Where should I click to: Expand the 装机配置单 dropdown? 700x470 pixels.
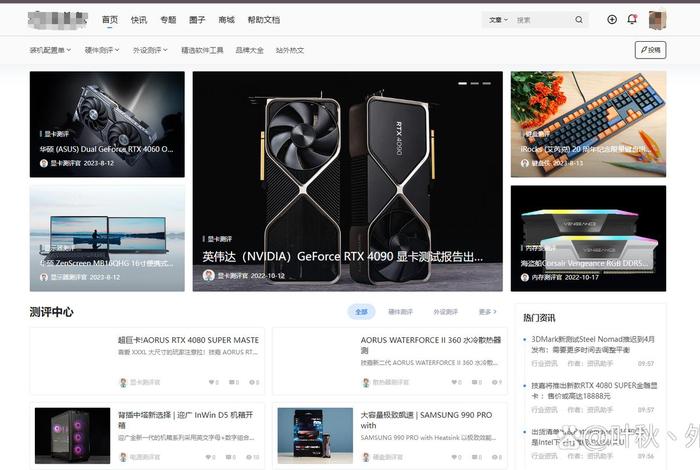pyautogui.click(x=50, y=50)
